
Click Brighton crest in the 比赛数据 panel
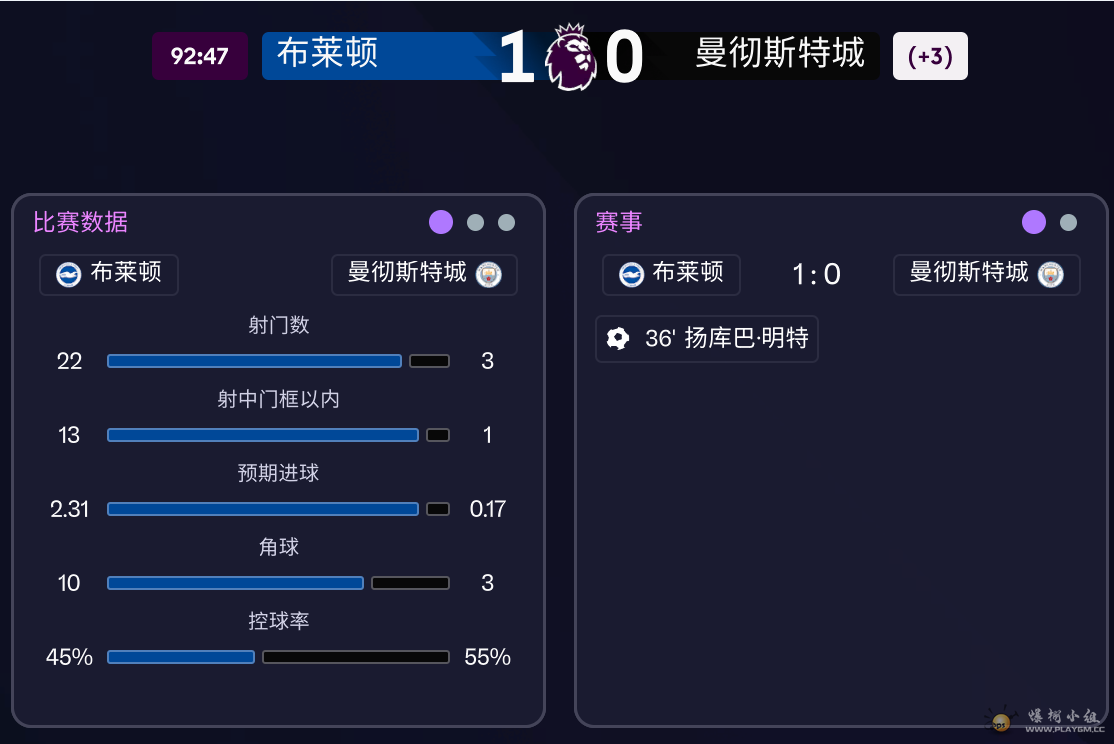tap(69, 274)
